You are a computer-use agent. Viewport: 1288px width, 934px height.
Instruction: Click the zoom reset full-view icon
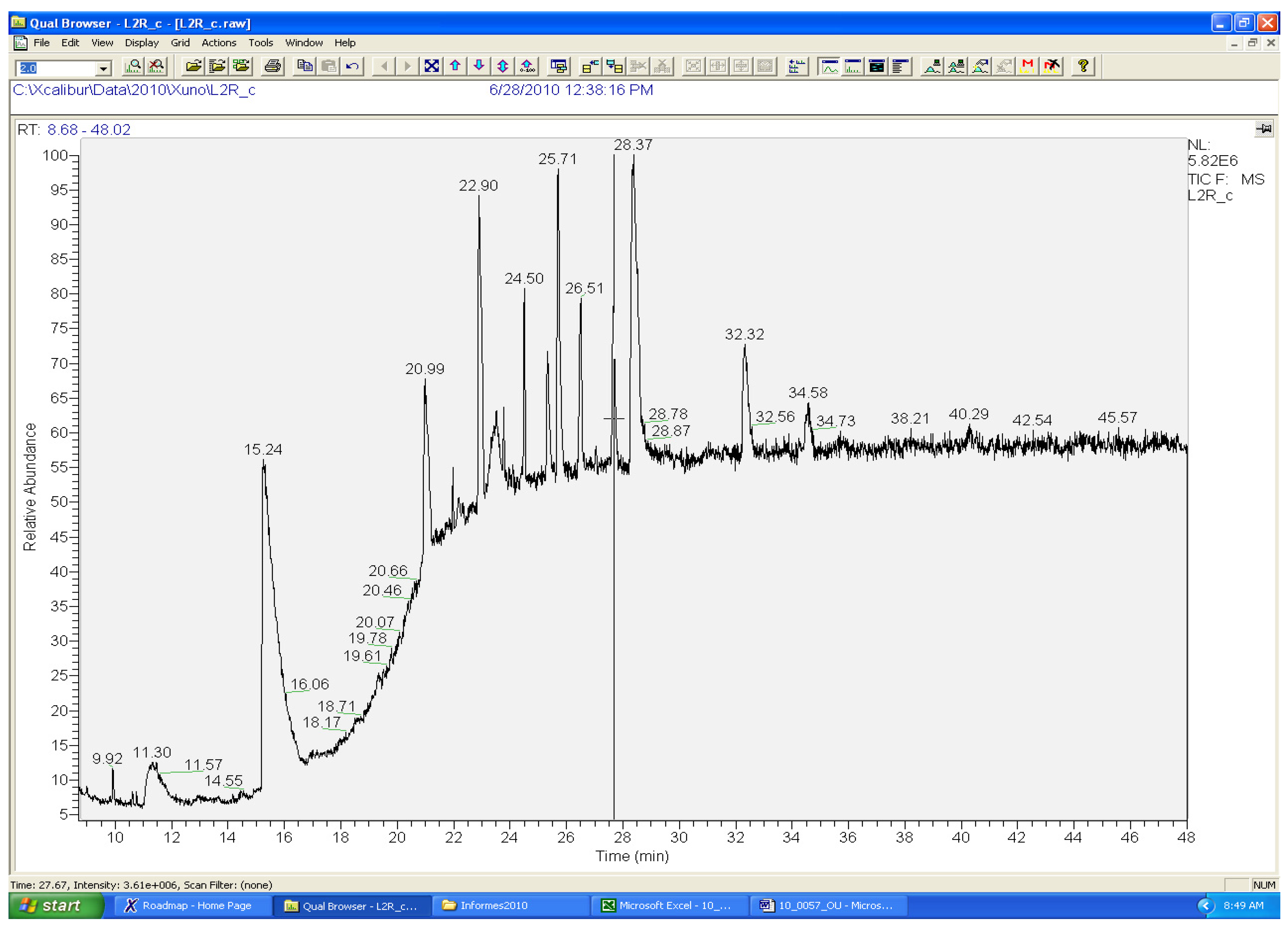[431, 66]
